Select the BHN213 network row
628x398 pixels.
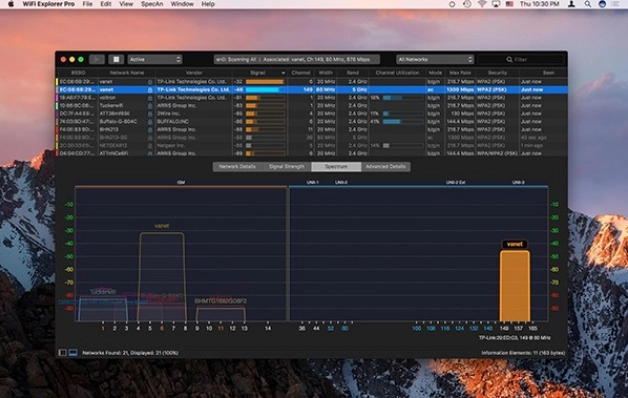tap(312, 129)
